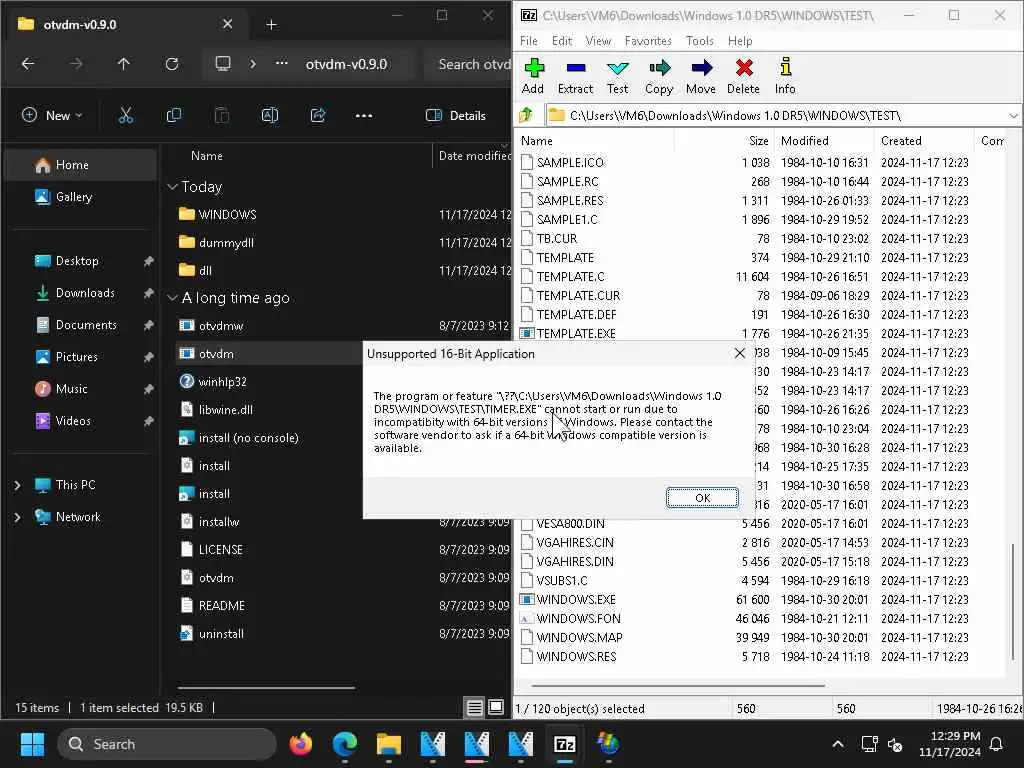Click OK in the Unsupported 16-Bit dialog
This screenshot has width=1024, height=768.
coord(702,498)
